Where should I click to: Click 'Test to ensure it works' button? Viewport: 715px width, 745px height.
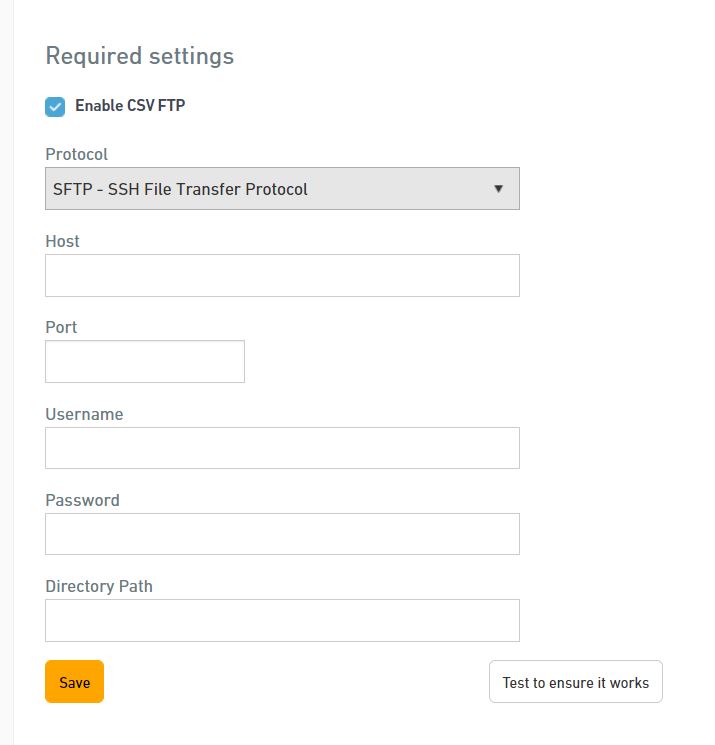[x=576, y=681]
